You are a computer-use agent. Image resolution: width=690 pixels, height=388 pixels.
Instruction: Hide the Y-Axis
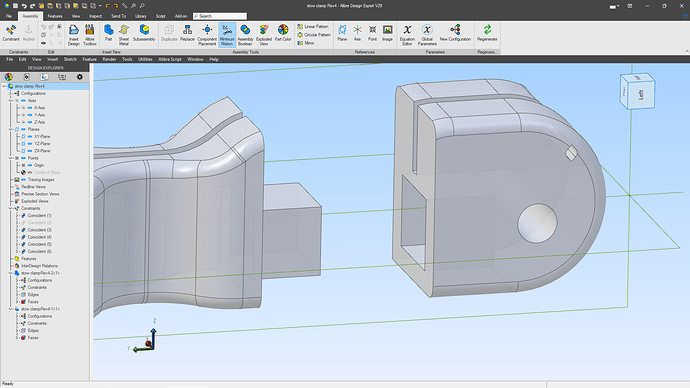point(30,115)
